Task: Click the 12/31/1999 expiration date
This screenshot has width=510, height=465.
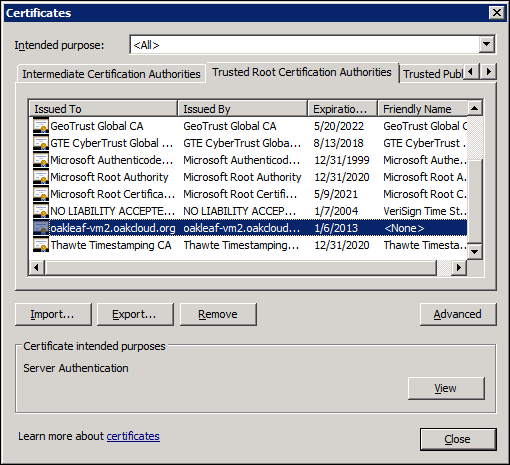Action: tap(342, 160)
